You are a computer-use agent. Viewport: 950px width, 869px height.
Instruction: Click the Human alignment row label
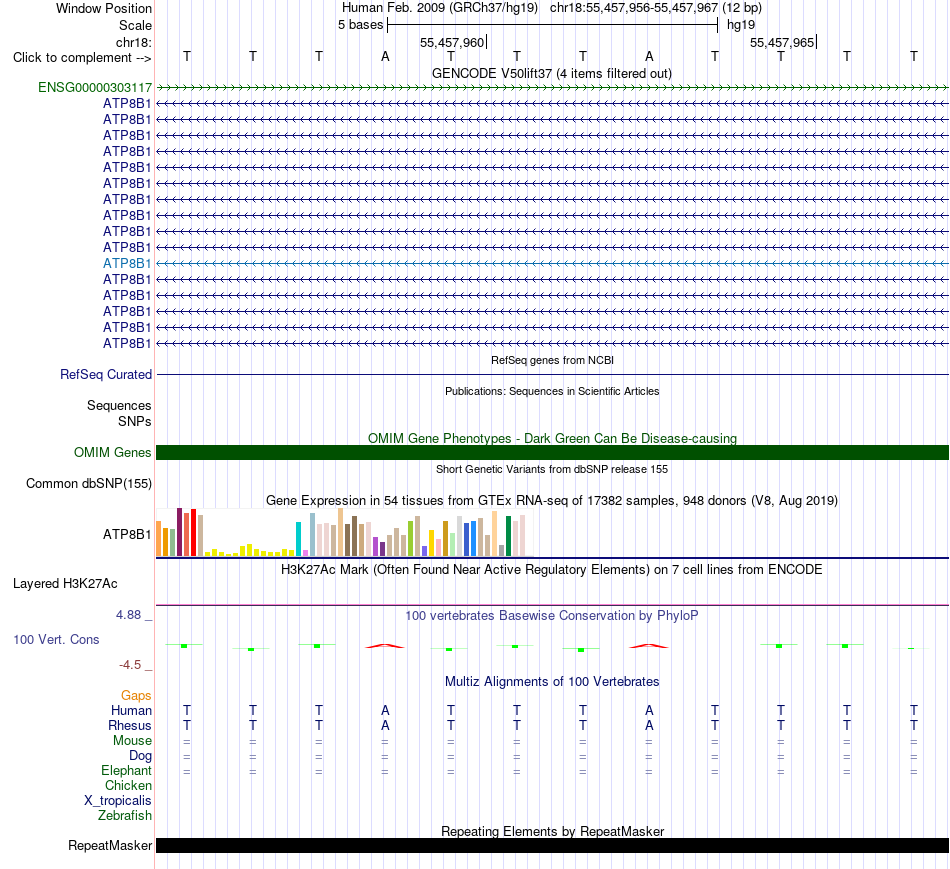(131, 710)
